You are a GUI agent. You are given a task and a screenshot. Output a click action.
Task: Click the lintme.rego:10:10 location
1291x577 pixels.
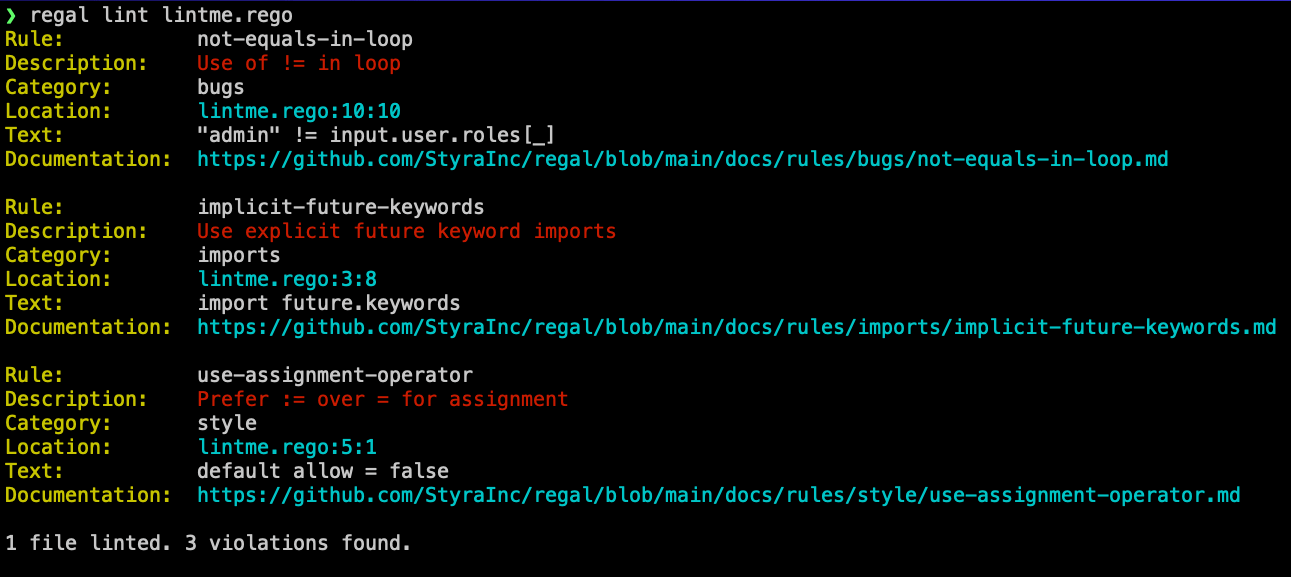(299, 111)
